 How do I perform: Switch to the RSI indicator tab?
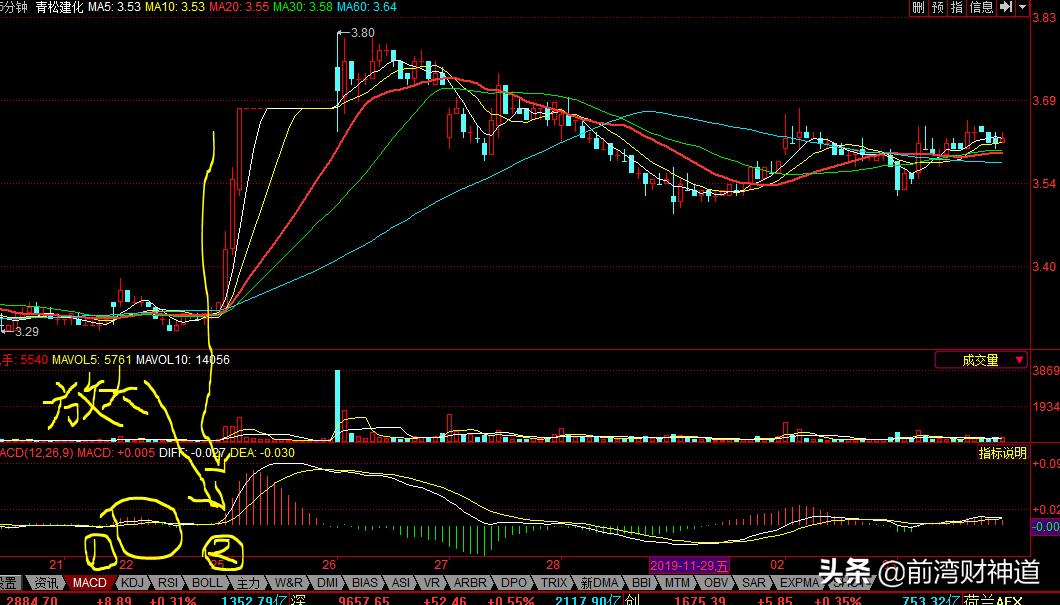[x=168, y=582]
